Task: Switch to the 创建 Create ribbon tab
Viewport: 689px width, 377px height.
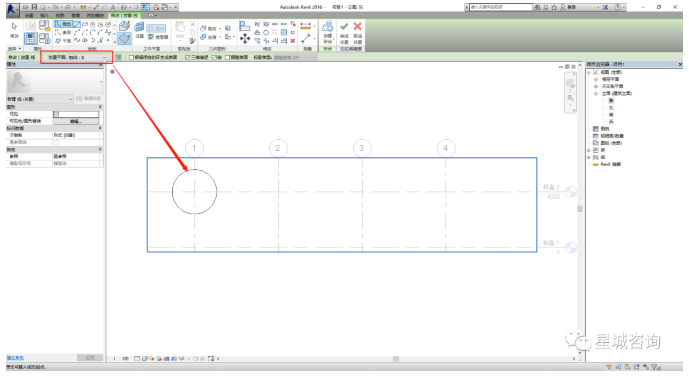Action: (x=29, y=15)
